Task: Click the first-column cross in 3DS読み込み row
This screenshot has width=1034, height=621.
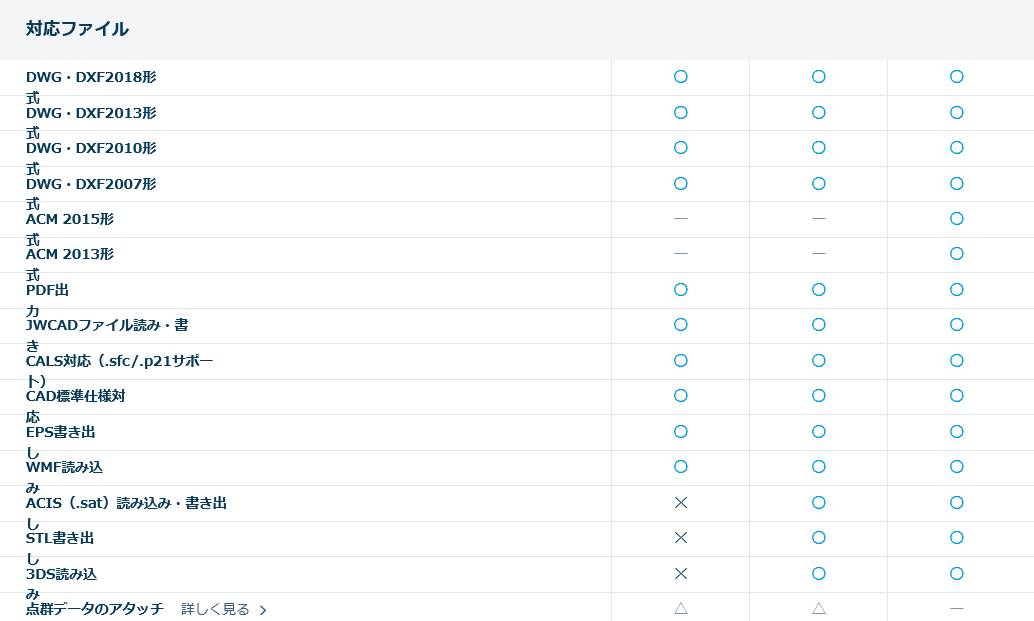Action: pos(681,574)
